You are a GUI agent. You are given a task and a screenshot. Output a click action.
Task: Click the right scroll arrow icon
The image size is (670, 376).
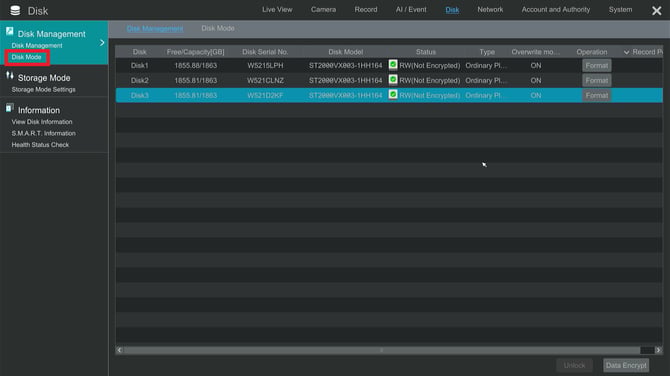tap(658, 350)
